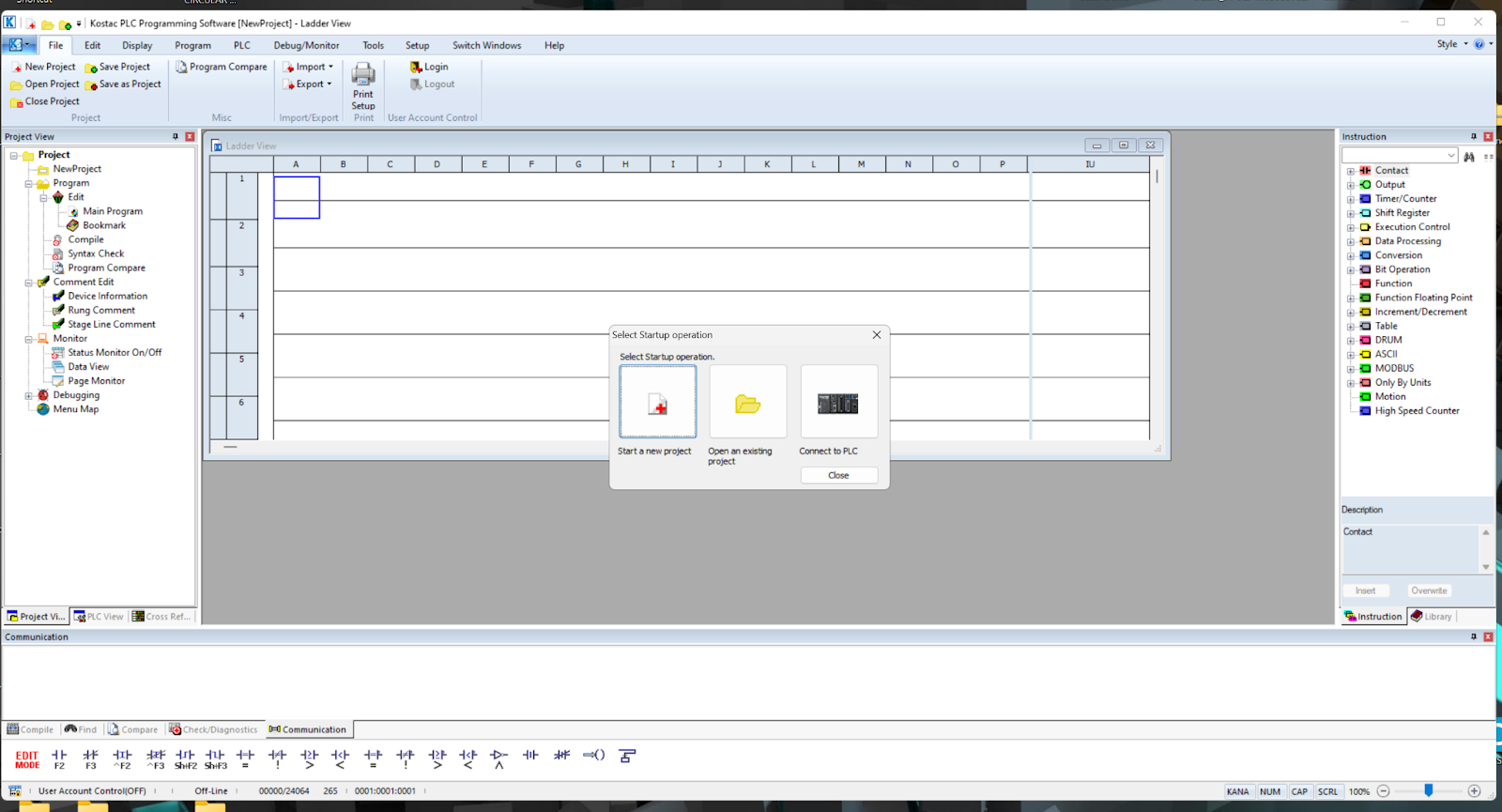Click the Login icon in User Account Control

point(416,68)
